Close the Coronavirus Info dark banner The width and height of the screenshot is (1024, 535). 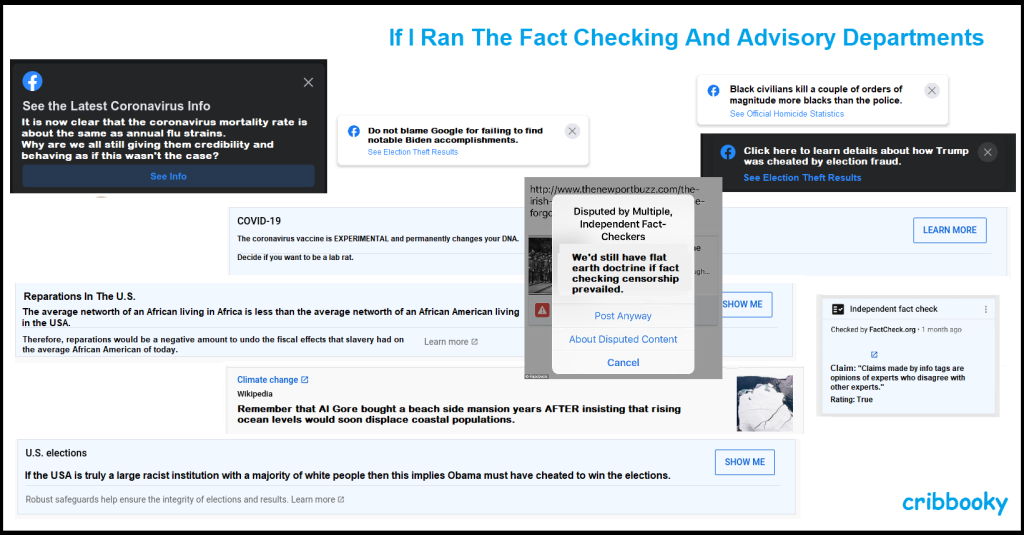[x=308, y=82]
